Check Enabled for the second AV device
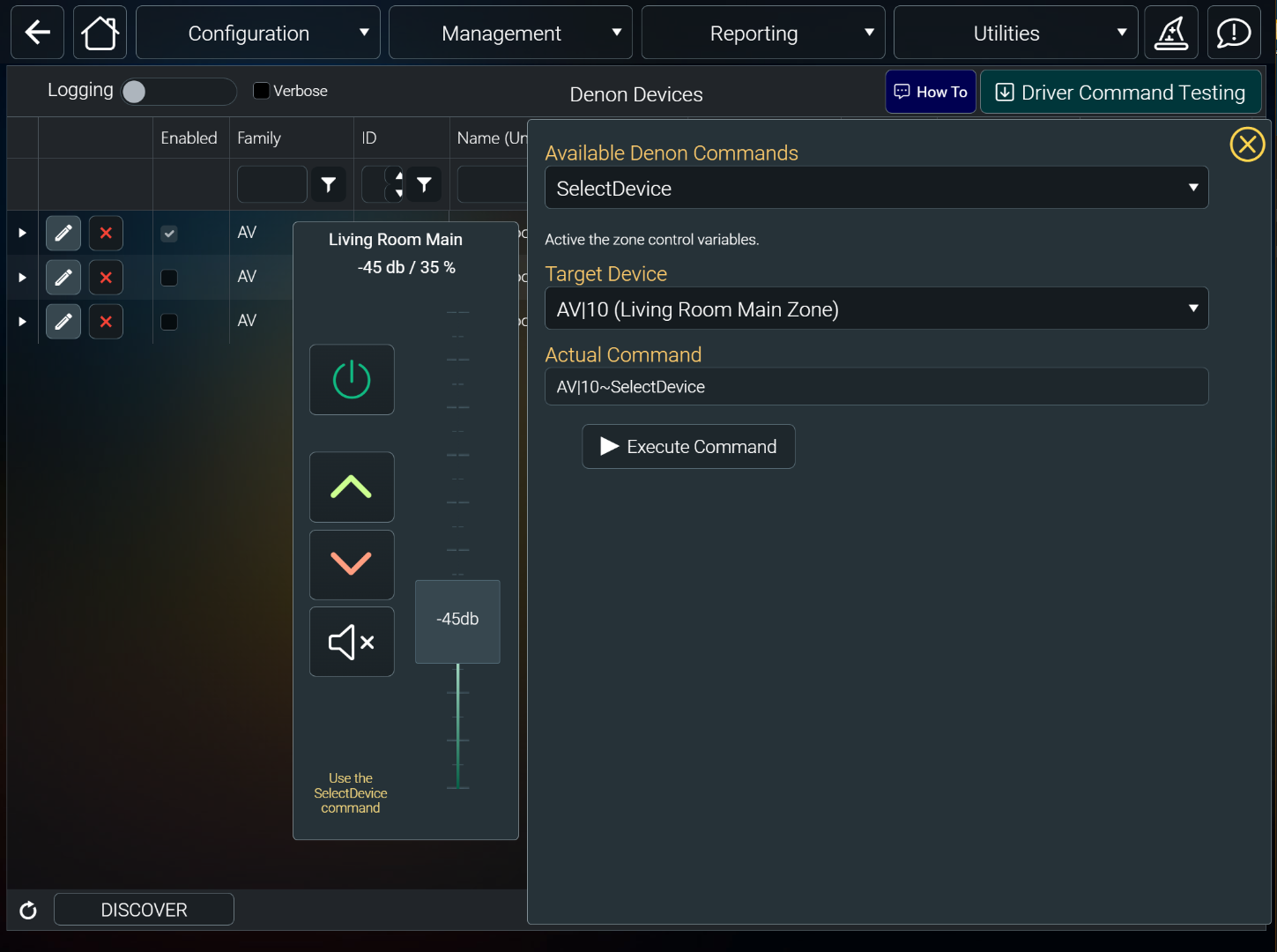The image size is (1277, 952). 169,278
